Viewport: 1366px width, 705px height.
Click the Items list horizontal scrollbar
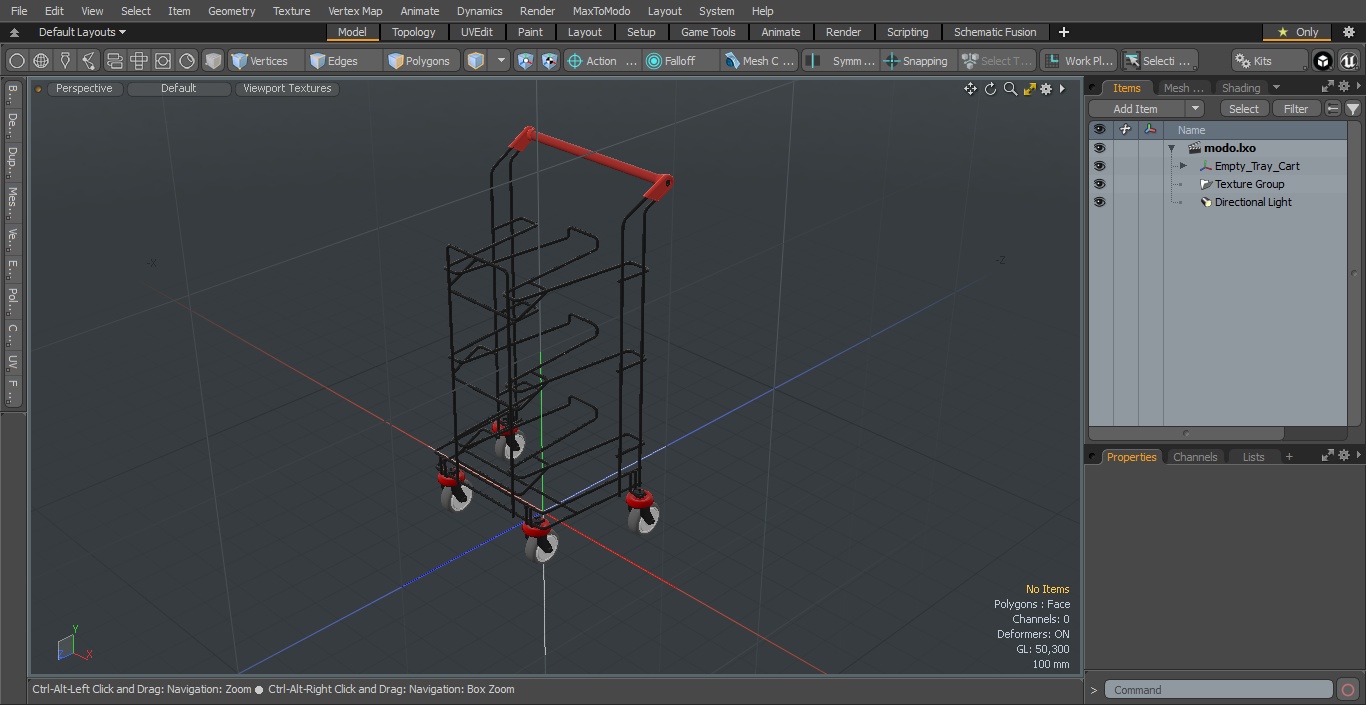pyautogui.click(x=1186, y=433)
